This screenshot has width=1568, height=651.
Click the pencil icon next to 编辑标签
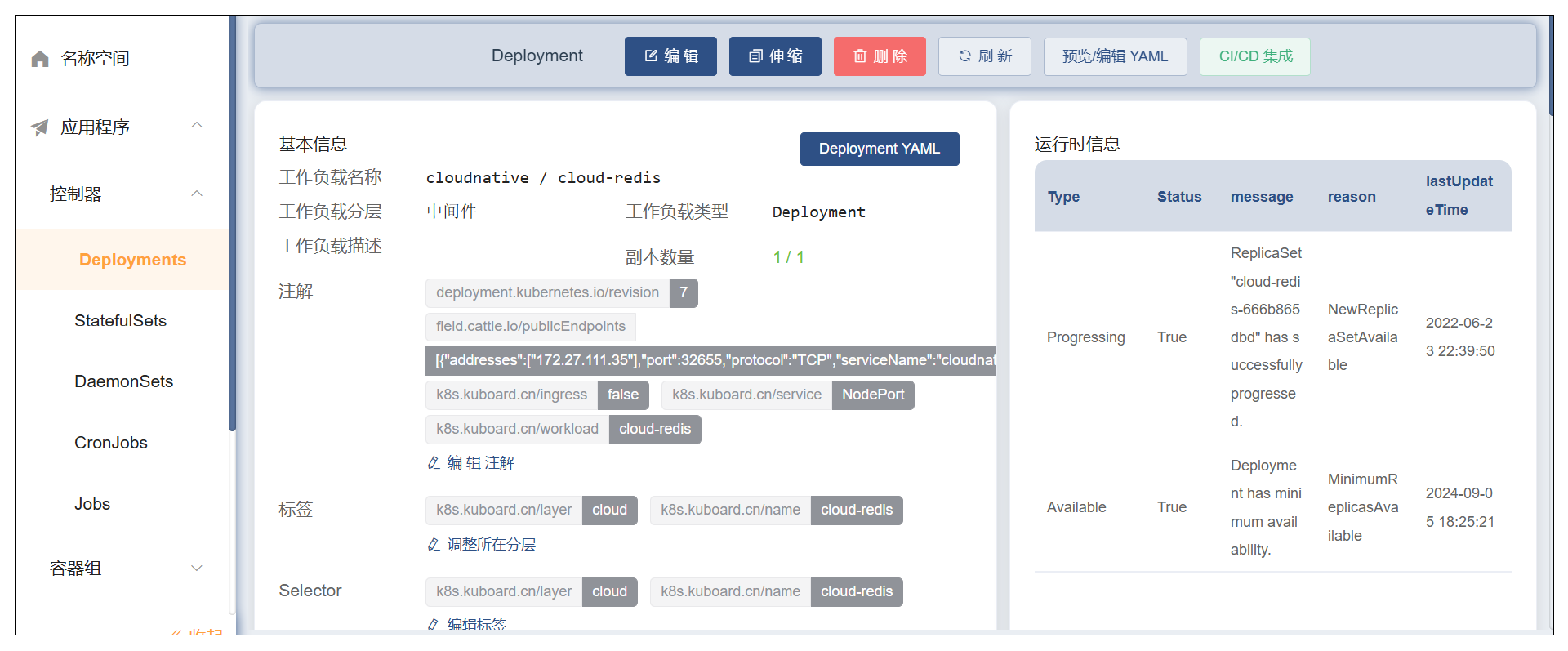coord(434,624)
